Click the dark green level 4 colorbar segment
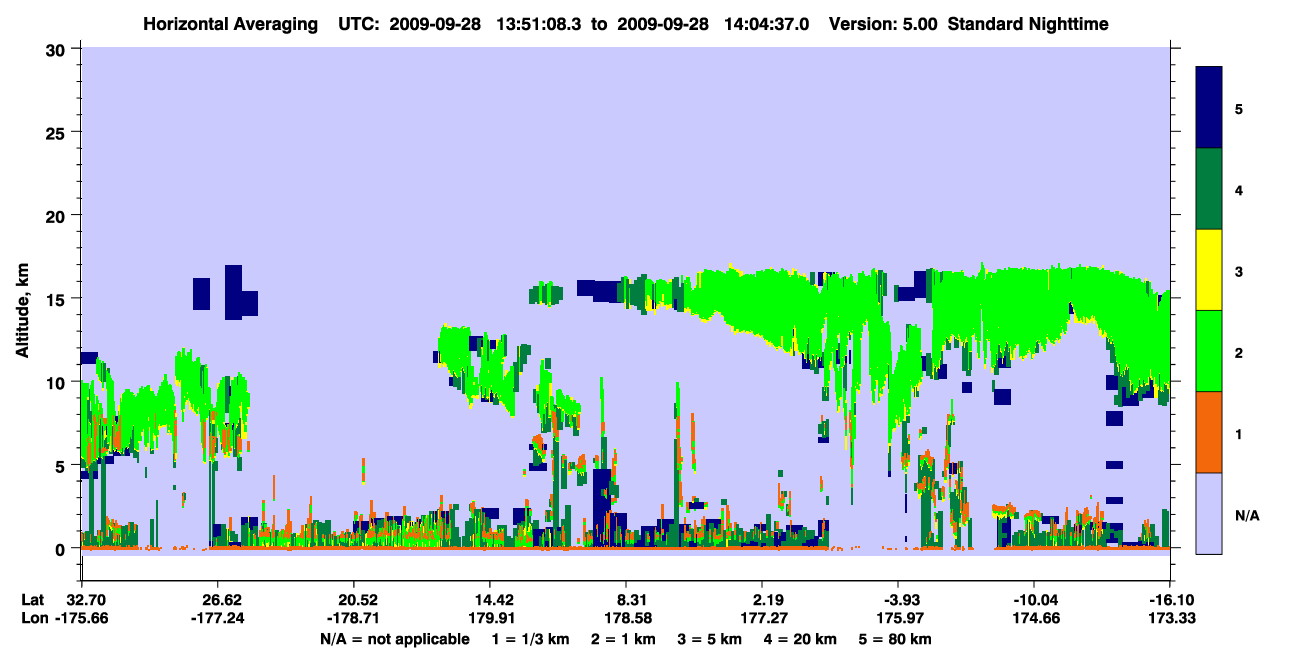The width and height of the screenshot is (1300, 667). (x=1209, y=189)
